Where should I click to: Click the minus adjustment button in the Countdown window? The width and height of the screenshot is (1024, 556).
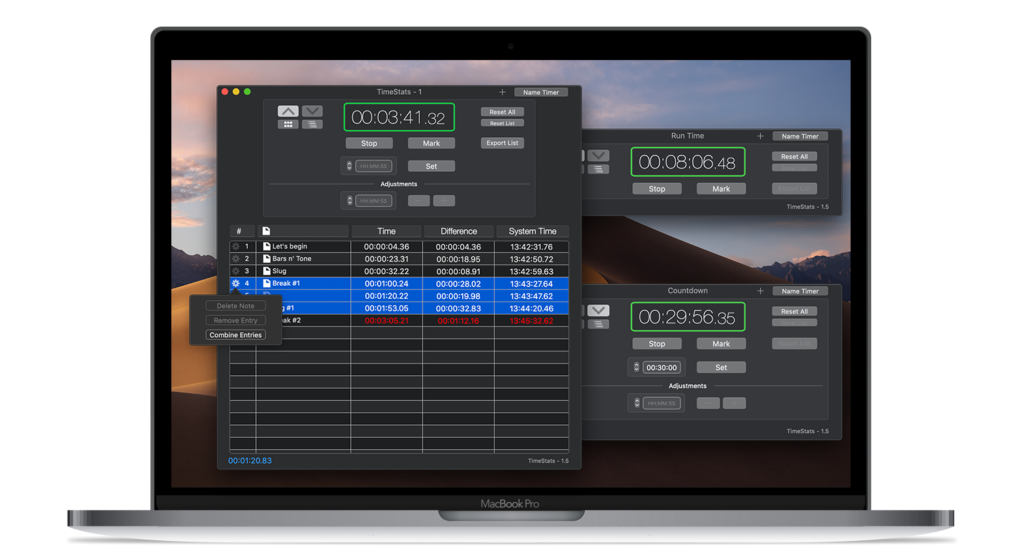point(708,403)
